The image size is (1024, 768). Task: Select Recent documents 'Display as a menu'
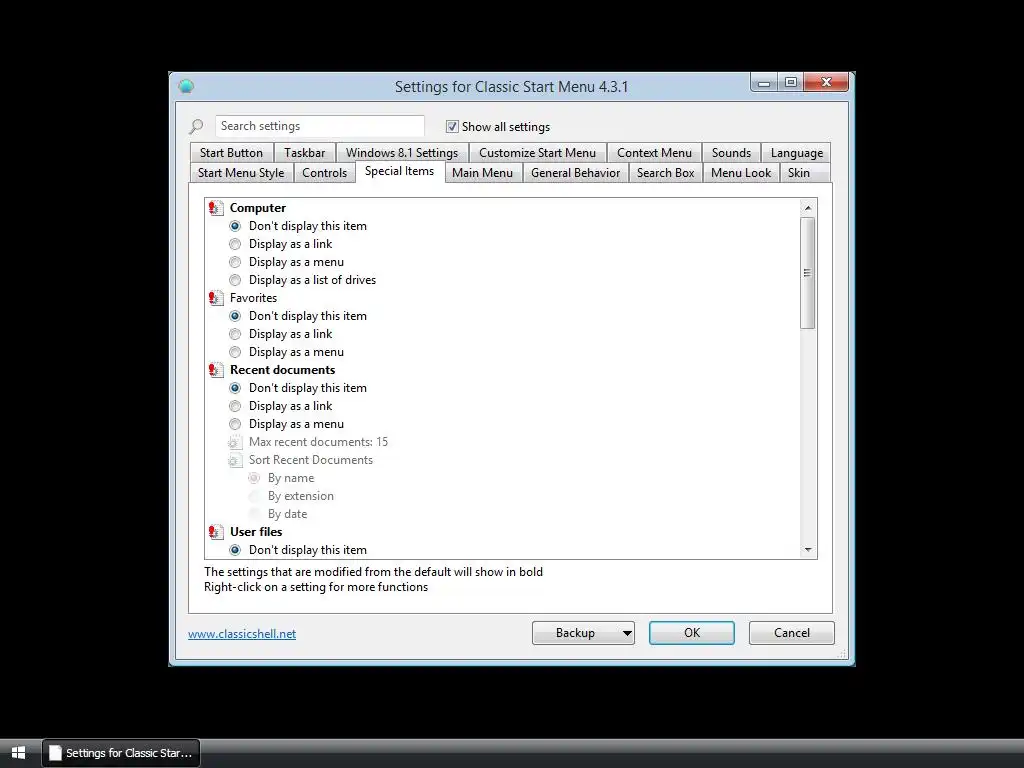[x=235, y=424]
